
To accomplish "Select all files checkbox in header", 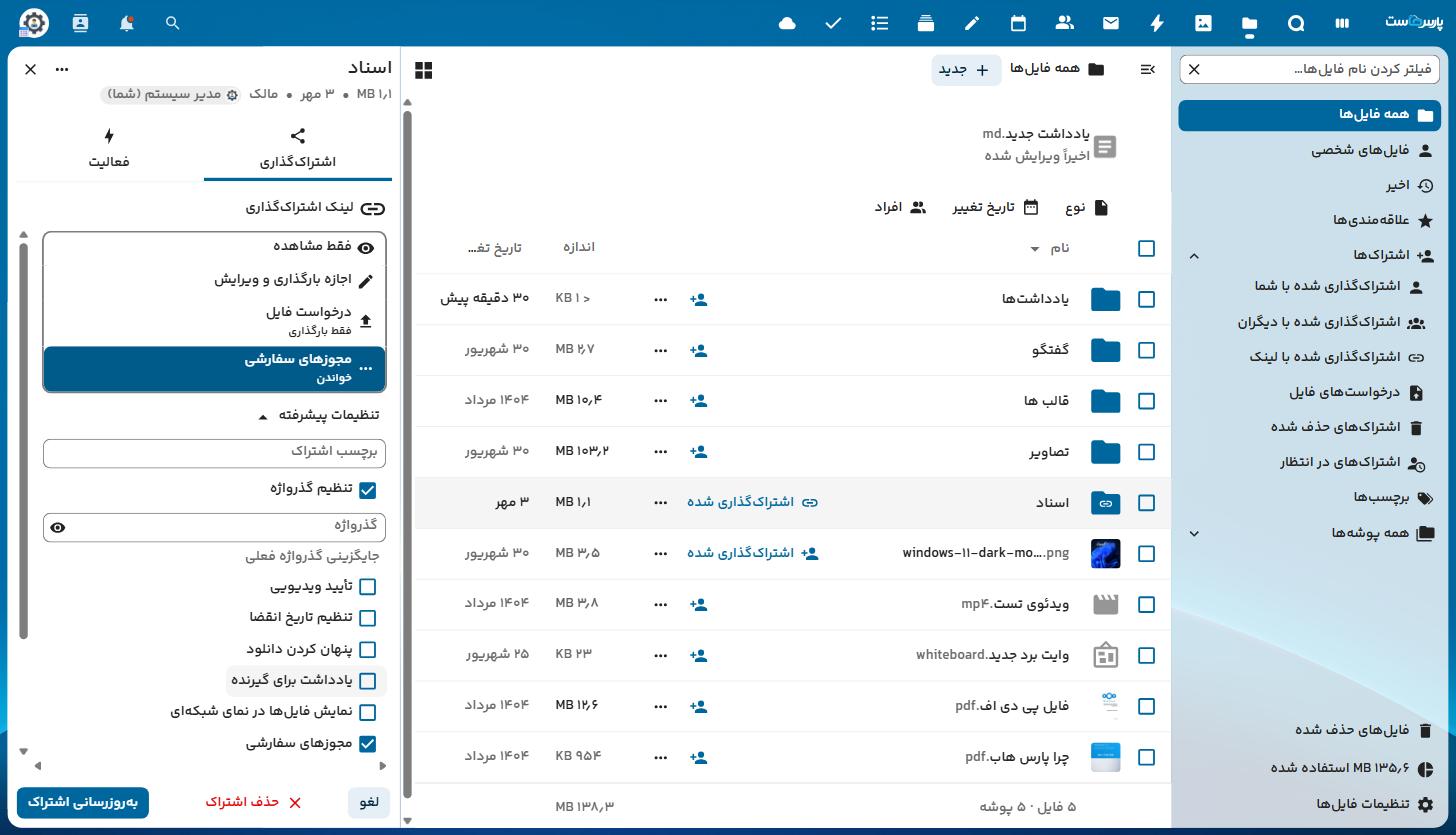I will point(1147,248).
